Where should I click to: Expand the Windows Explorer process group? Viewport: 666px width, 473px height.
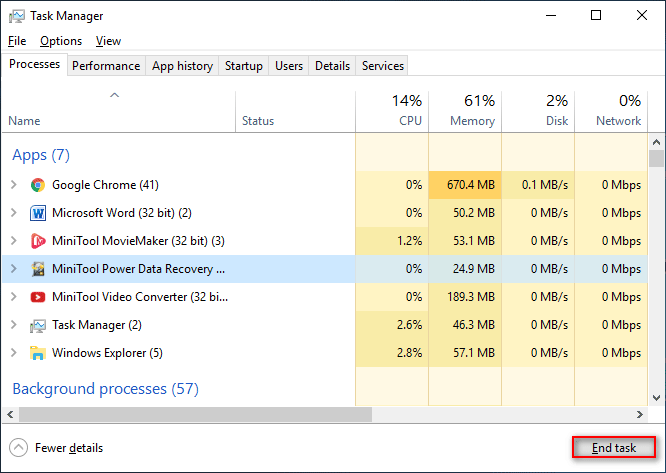pyautogui.click(x=14, y=353)
